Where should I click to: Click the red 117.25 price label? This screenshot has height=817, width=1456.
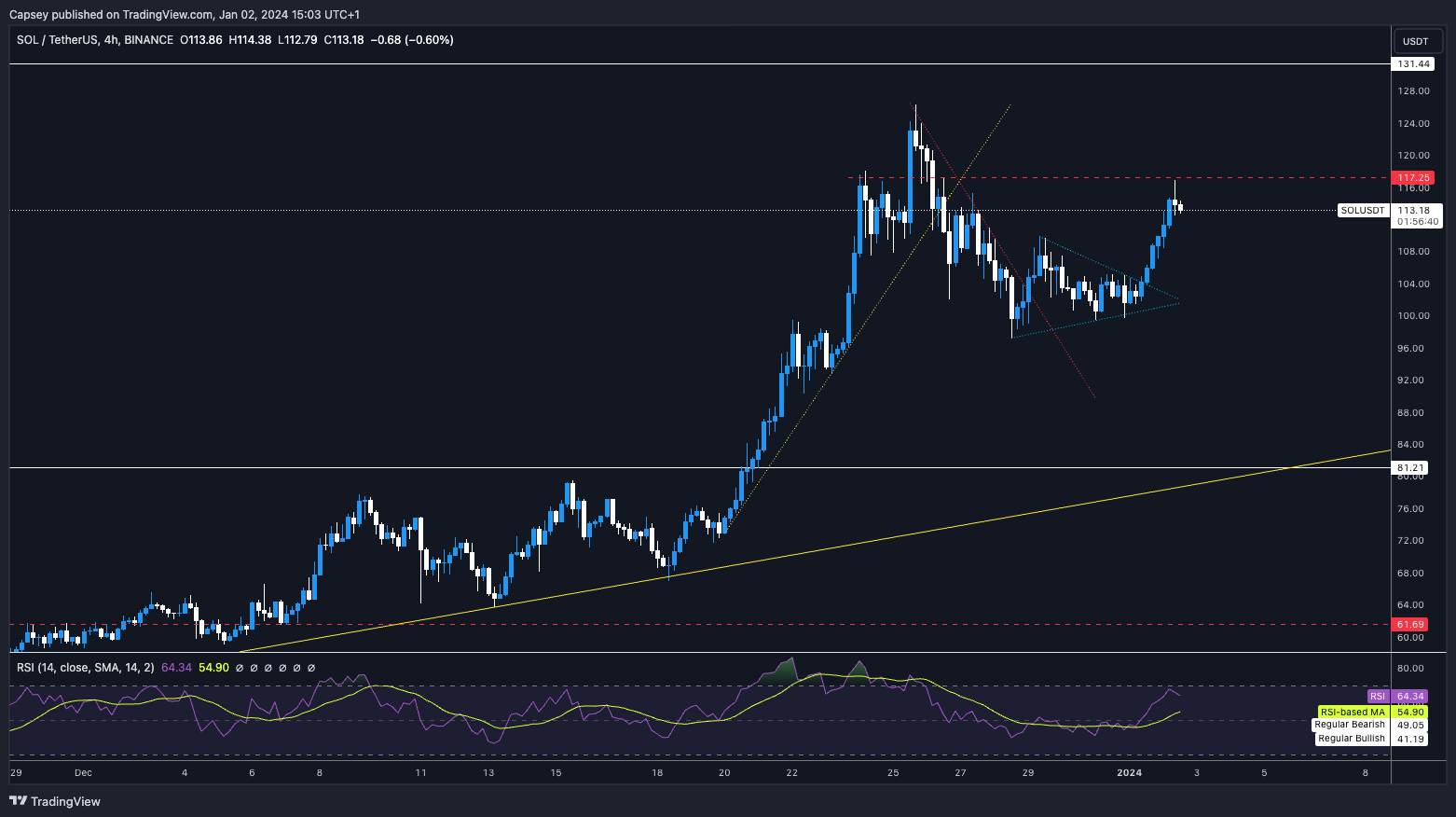(1413, 177)
